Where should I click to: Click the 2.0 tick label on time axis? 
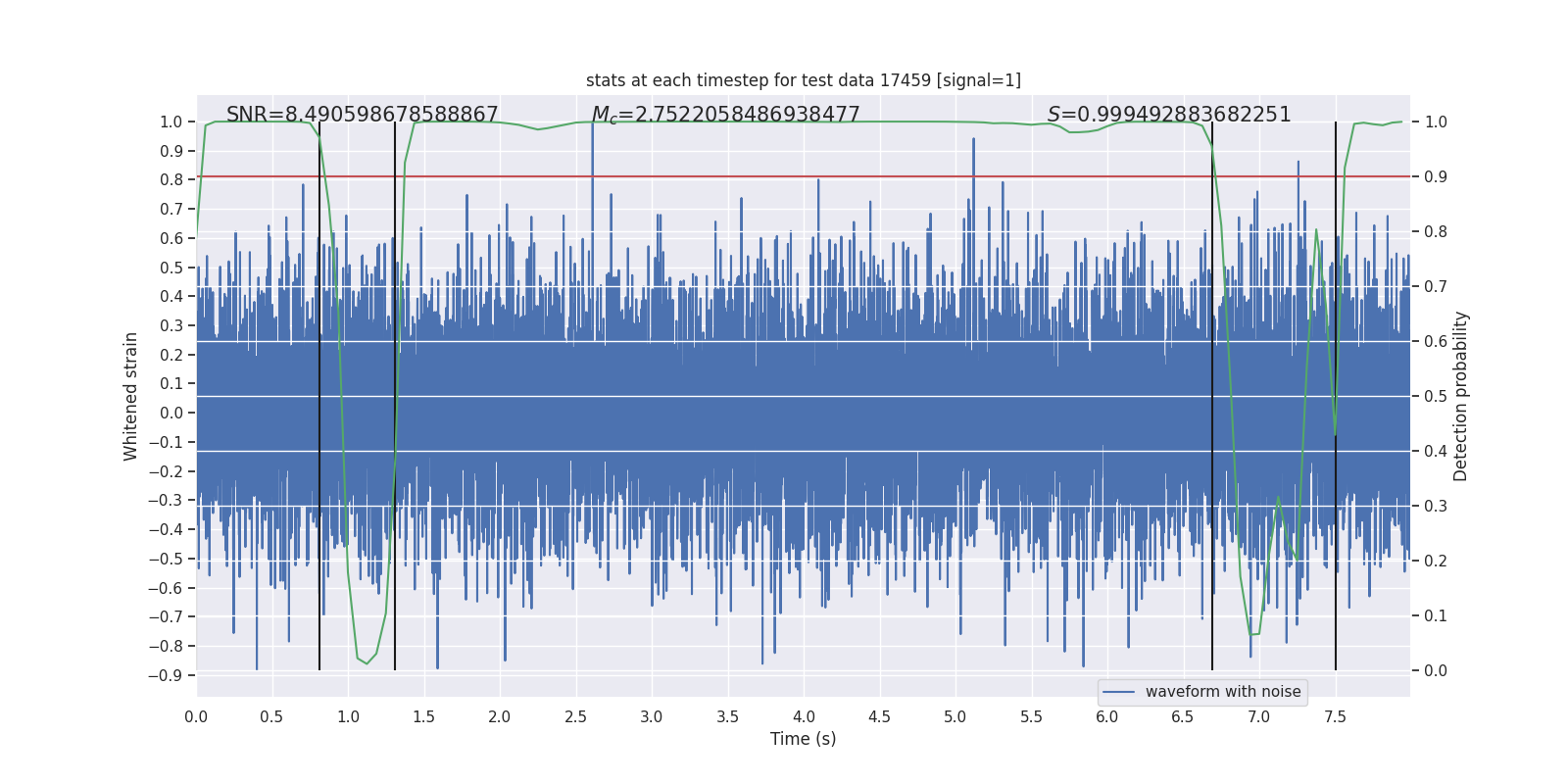[x=500, y=717]
